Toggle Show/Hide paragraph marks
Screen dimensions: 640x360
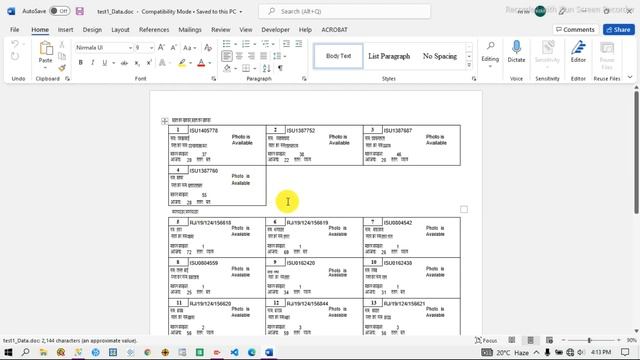[x=280, y=68]
